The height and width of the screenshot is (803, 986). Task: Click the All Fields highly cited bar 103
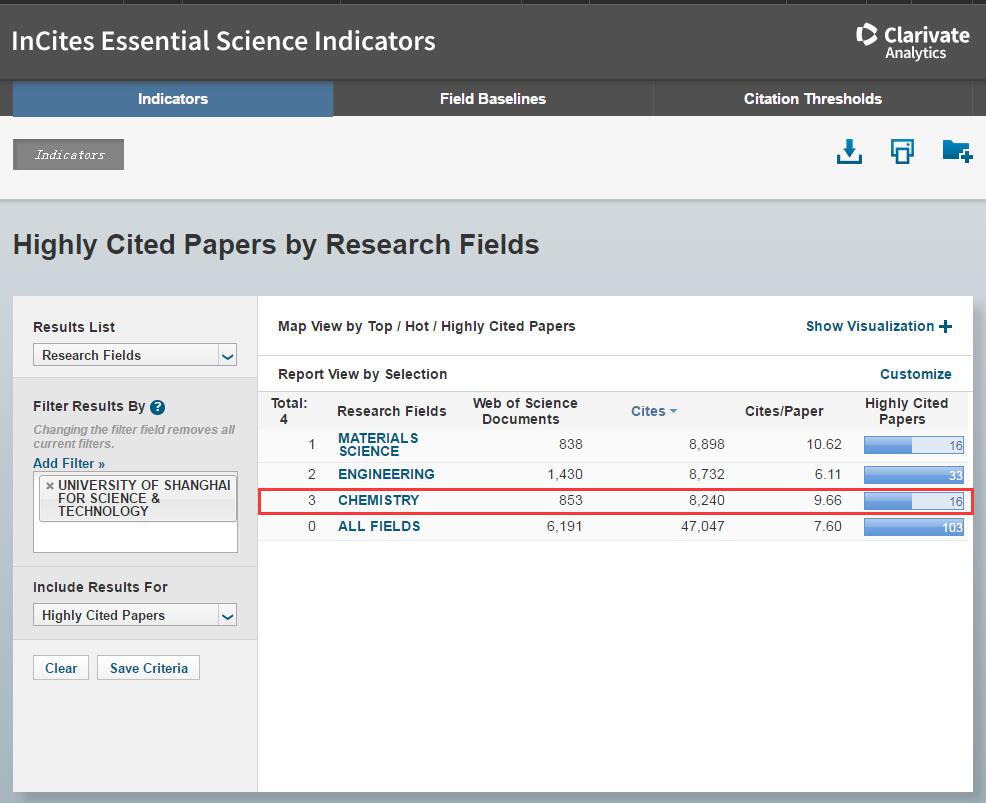click(914, 527)
